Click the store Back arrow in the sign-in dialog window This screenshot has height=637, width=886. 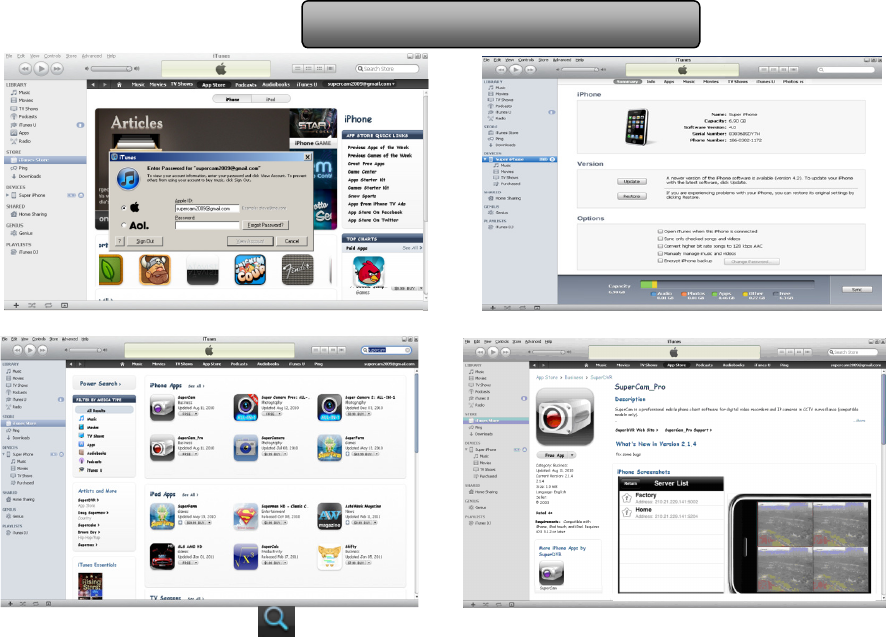pos(94,84)
